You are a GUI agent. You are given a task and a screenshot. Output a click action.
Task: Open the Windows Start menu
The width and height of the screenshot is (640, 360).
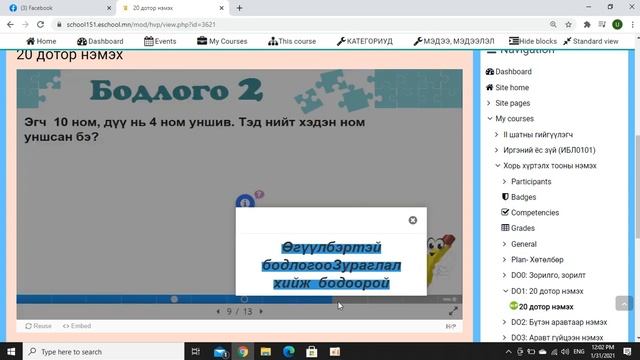tap(11, 351)
